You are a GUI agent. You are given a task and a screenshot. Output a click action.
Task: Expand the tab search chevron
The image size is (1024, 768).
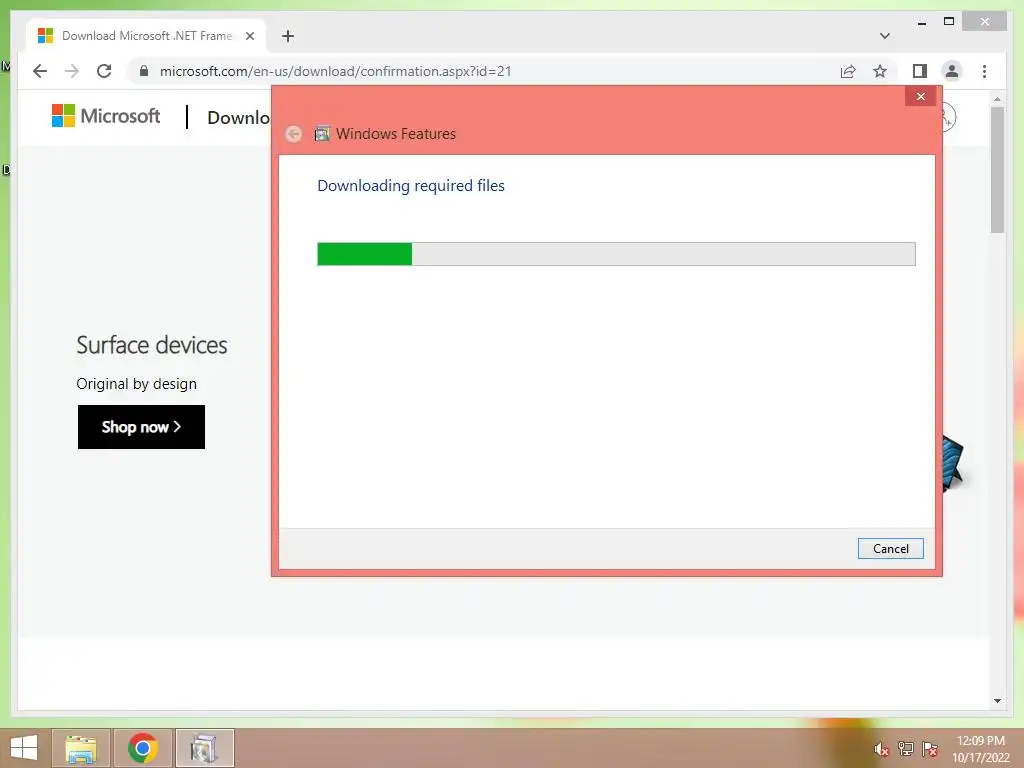coord(884,36)
